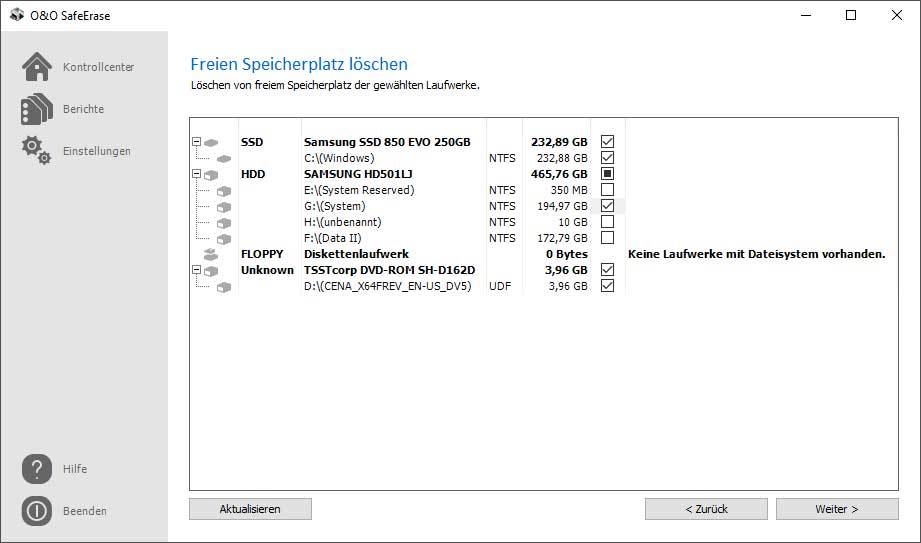Screen dimensions: 921x543
Task: Go back with the < Zurück button
Action: pos(706,509)
